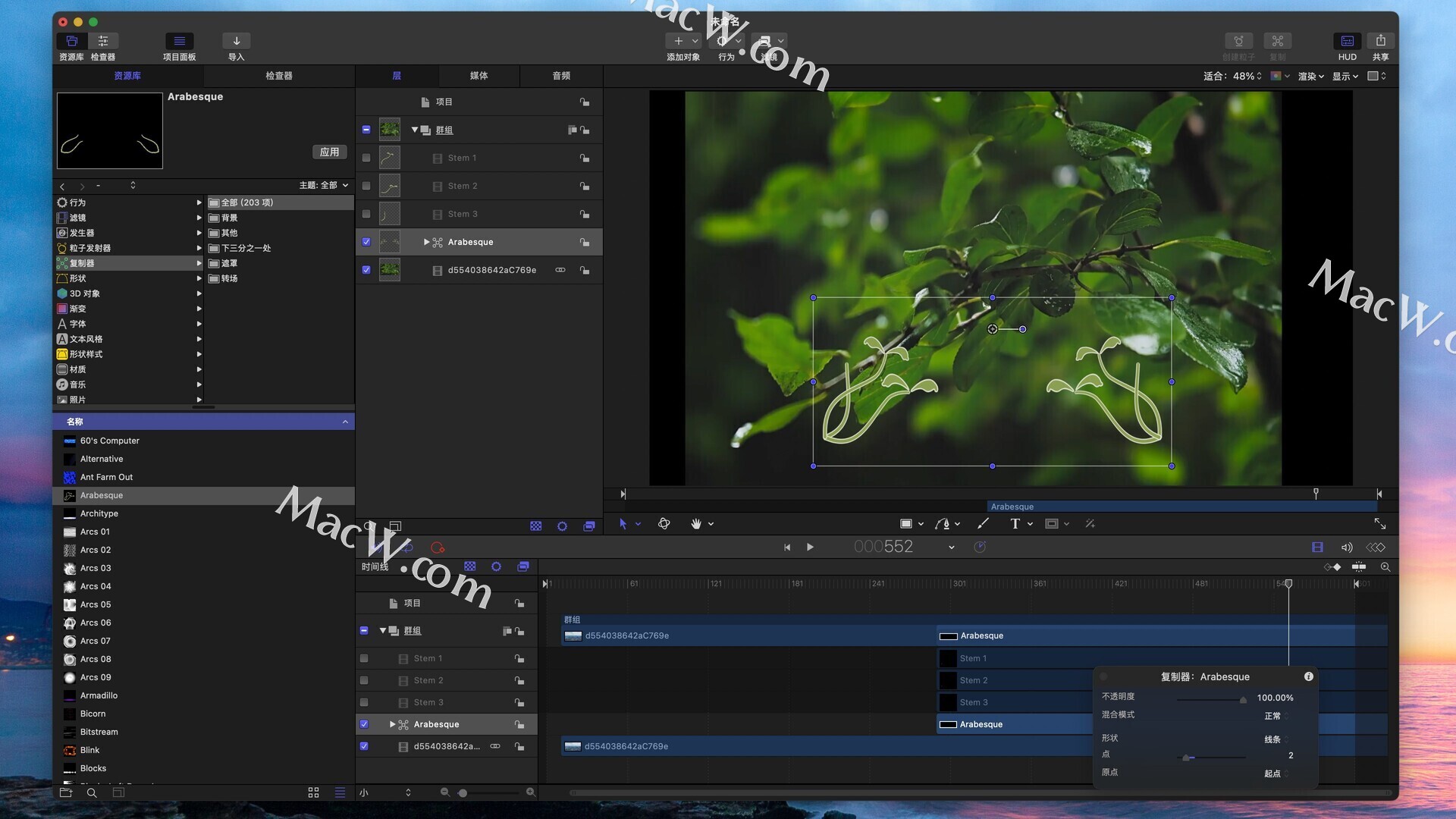Screen dimensions: 1456x819
Task: Select the Pan hand tool
Action: click(x=695, y=524)
